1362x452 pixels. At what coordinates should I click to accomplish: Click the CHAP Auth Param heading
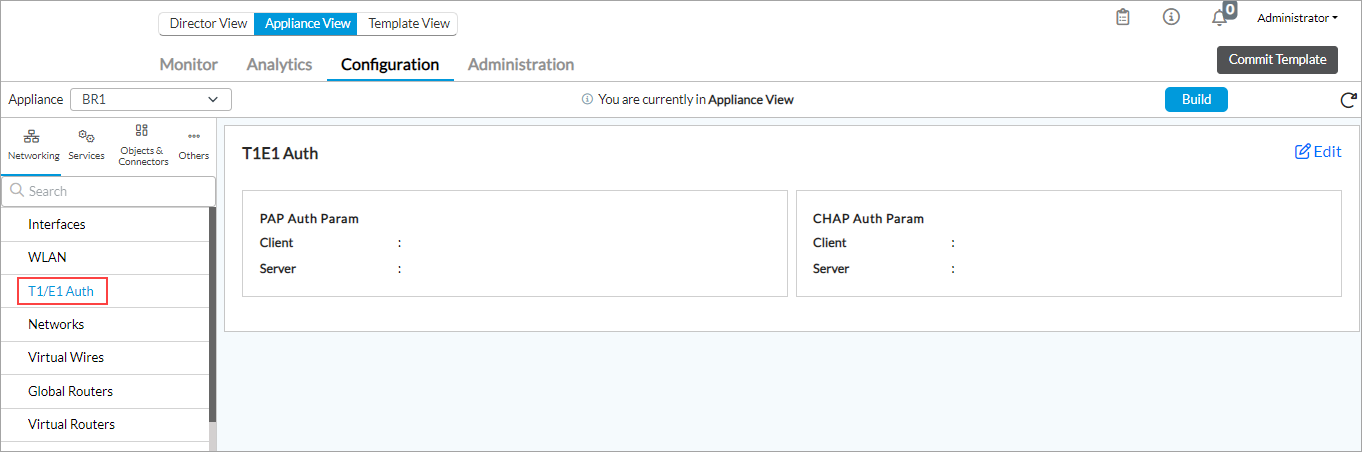coord(868,218)
